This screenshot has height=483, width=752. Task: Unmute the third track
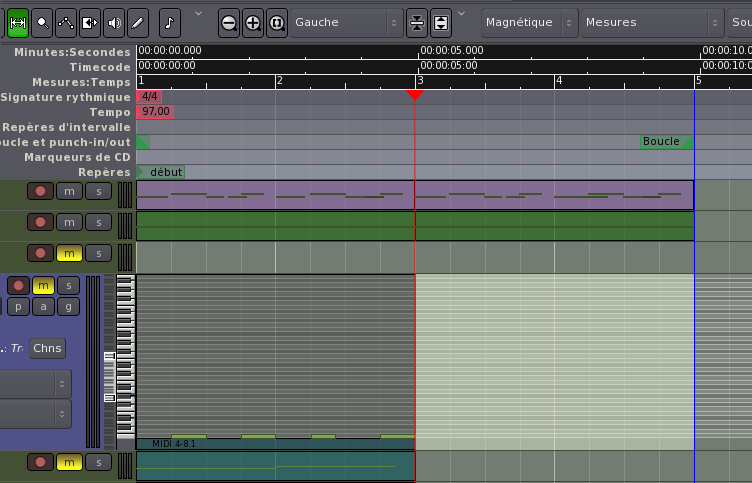pos(69,253)
